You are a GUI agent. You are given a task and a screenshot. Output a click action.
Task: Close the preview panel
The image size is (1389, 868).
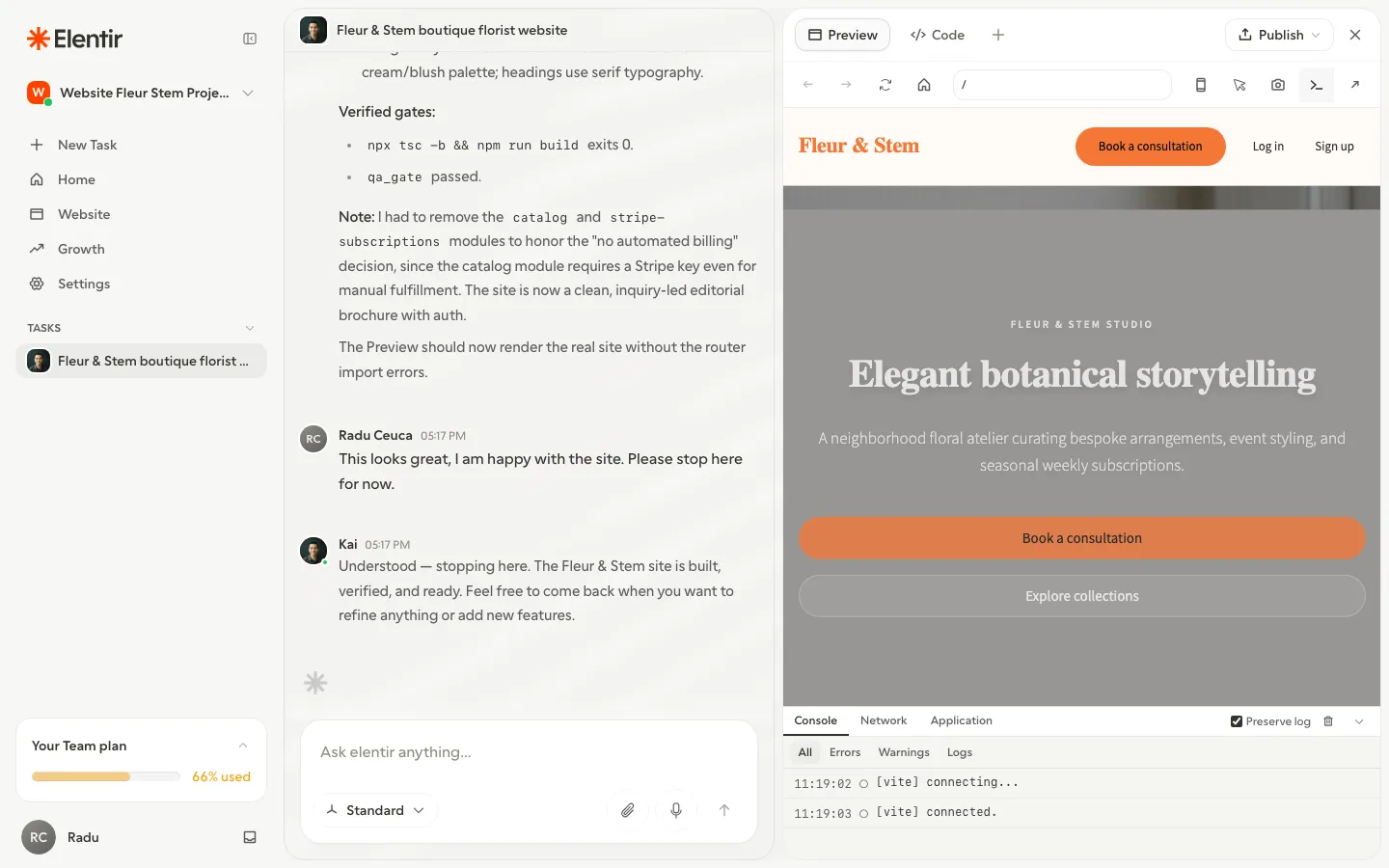coord(1355,35)
